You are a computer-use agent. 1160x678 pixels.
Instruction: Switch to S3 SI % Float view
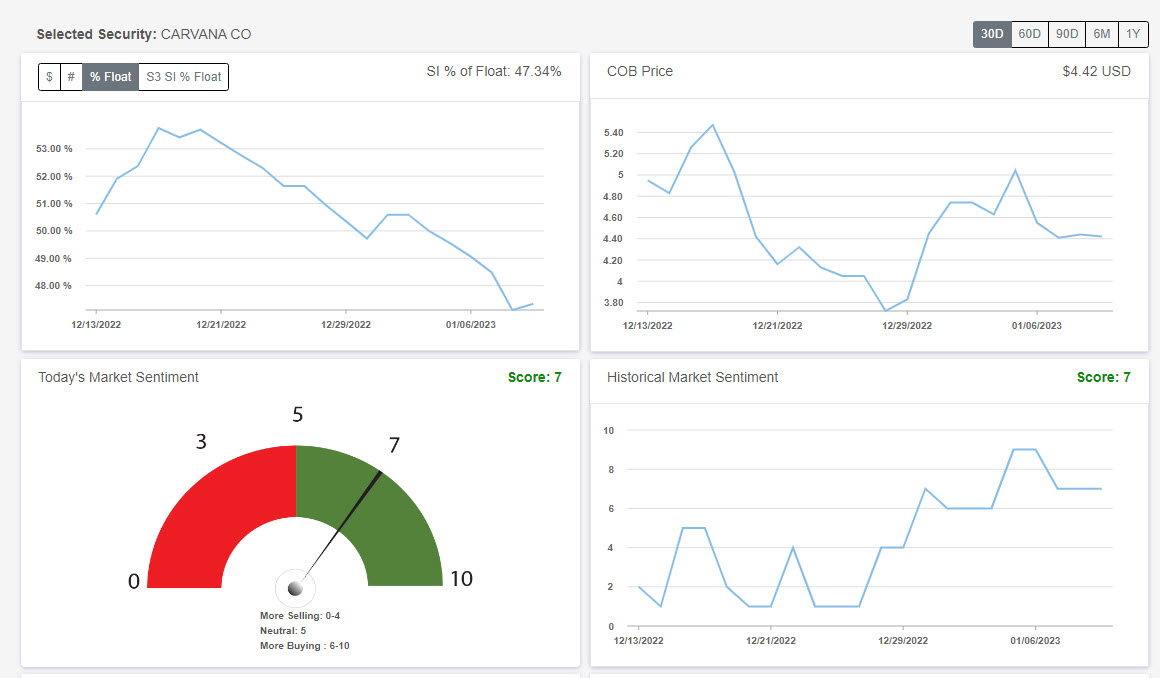(x=183, y=77)
